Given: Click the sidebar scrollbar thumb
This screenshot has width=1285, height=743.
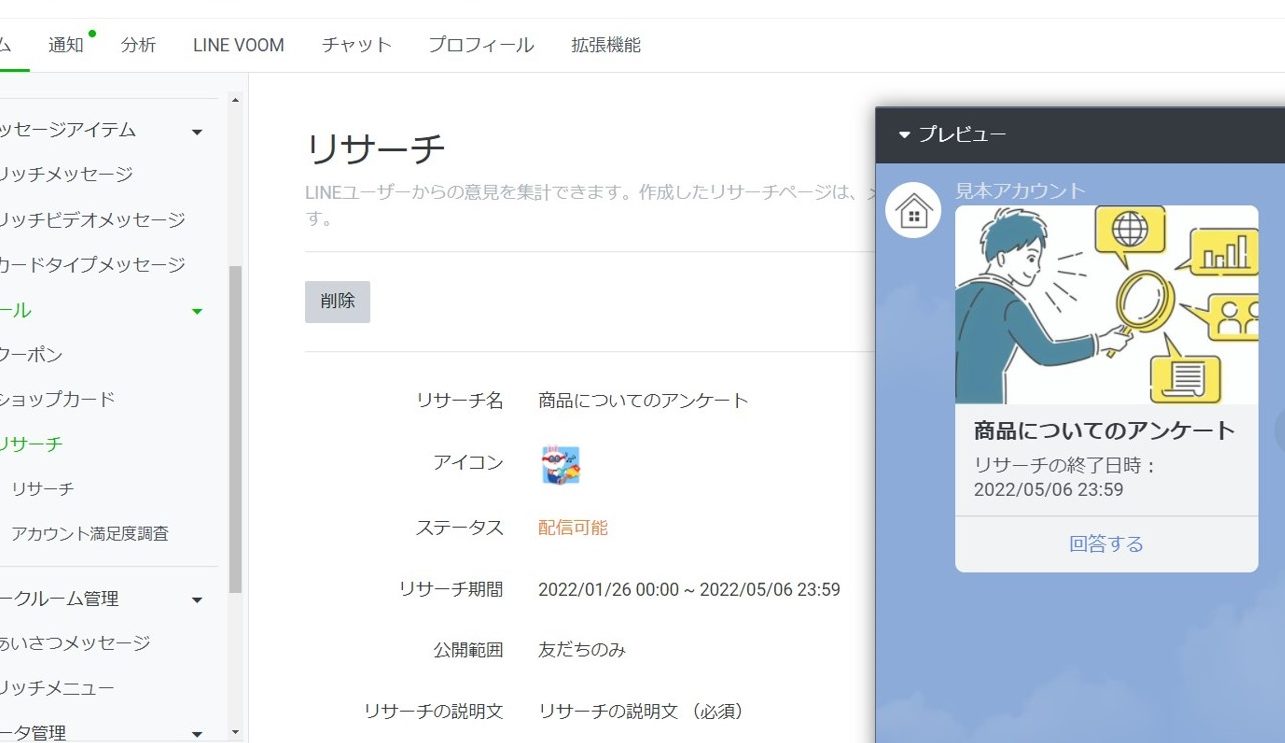Looking at the screenshot, I should tap(236, 429).
